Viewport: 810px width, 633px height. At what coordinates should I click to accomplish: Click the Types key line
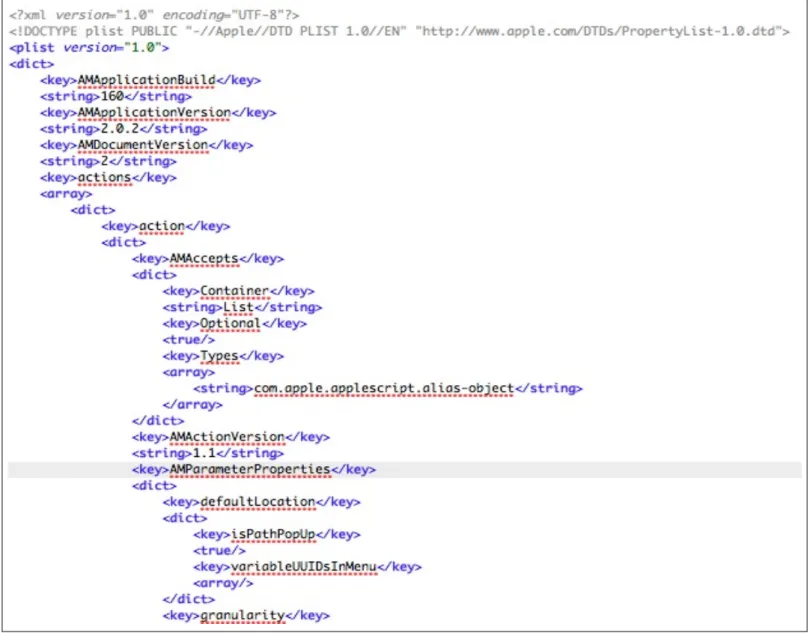point(223,356)
